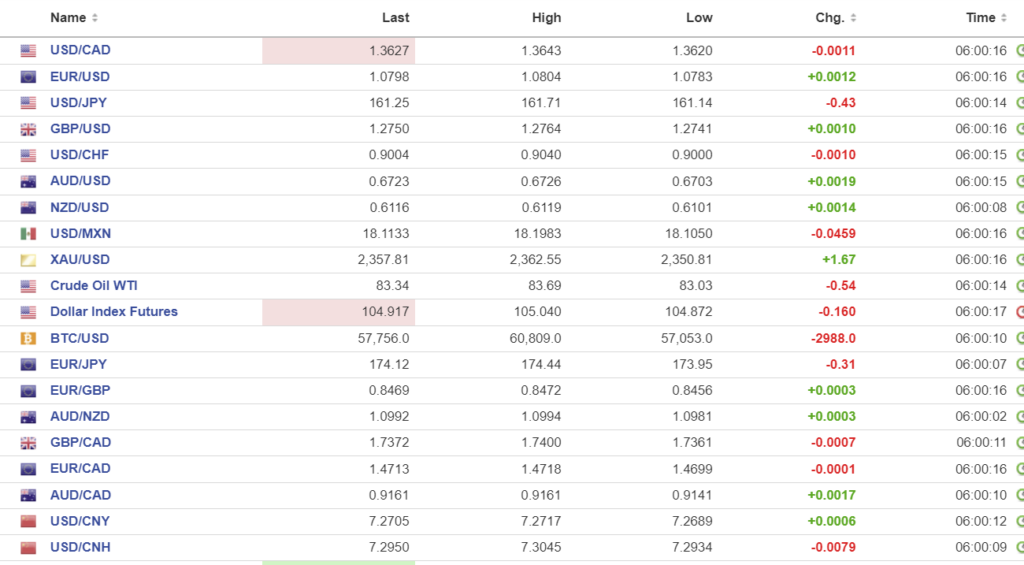The width and height of the screenshot is (1024, 565).
Task: Click the red clock icon on Dollar Index Futures row
Action: [x=1020, y=312]
